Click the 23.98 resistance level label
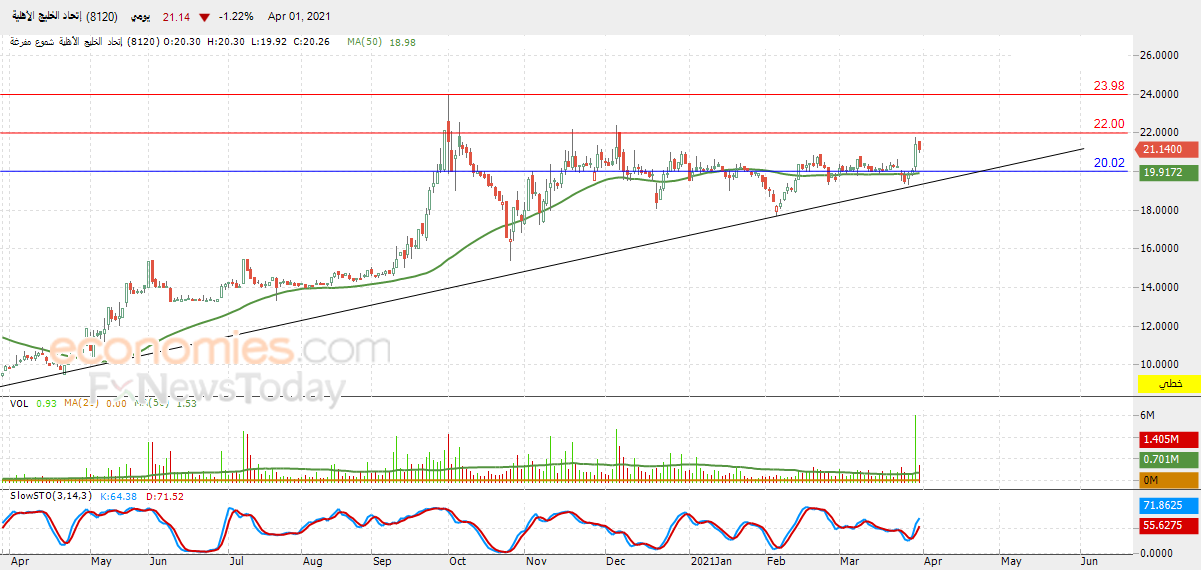1201x570 pixels. (x=1109, y=85)
